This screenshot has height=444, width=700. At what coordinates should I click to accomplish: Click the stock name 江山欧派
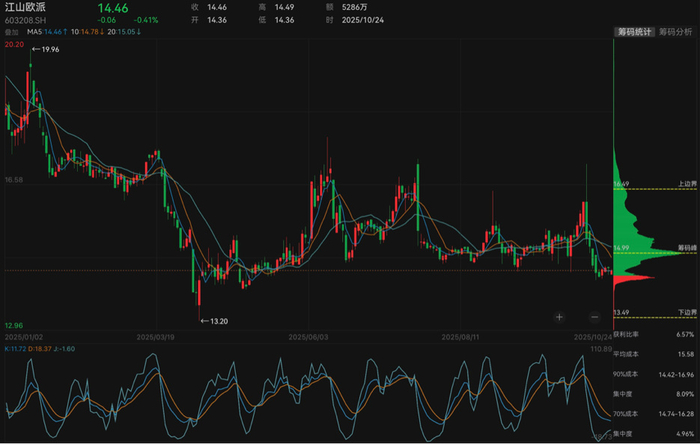(25, 7)
